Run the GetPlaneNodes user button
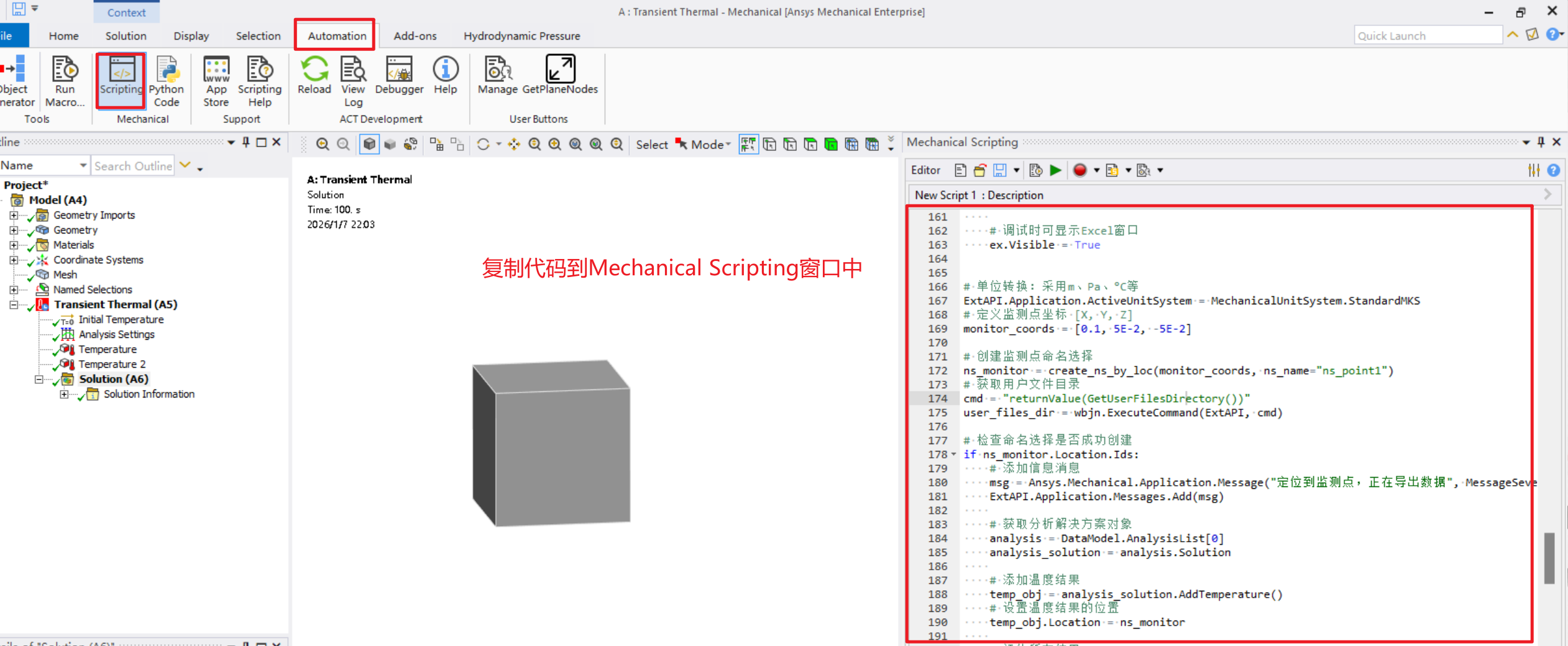This screenshot has height=646, width=1568. tap(560, 75)
